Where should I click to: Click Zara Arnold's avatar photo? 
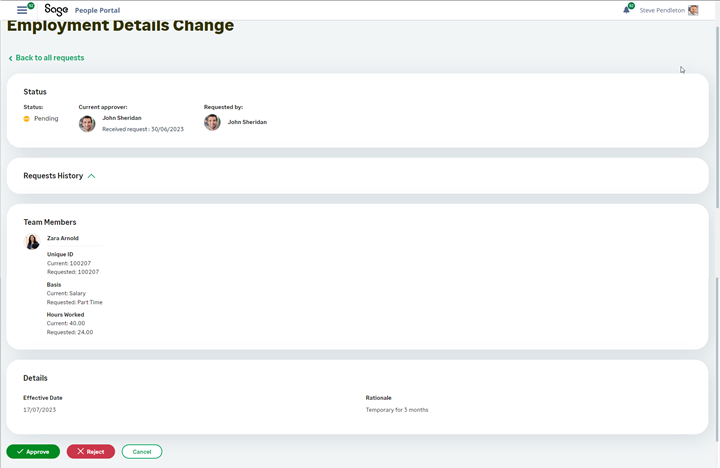tap(33, 241)
